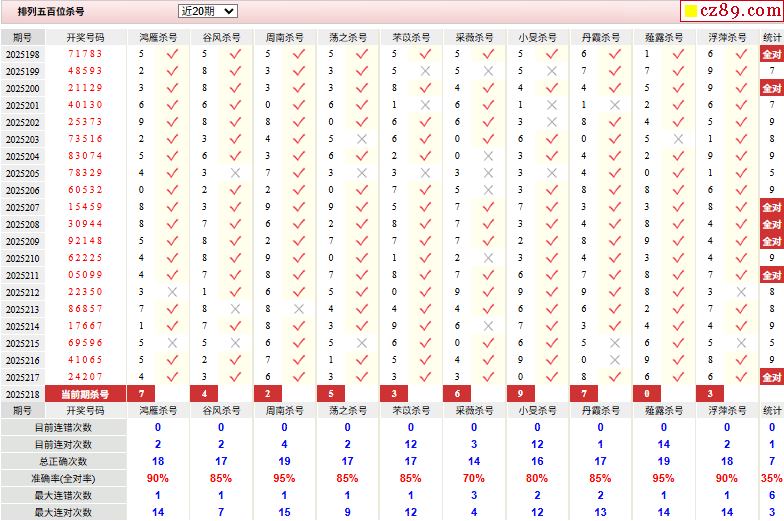Click the red check mark in 周南杀号 column, row 2025207
Screen dimensions: 784x521
tap(298, 206)
